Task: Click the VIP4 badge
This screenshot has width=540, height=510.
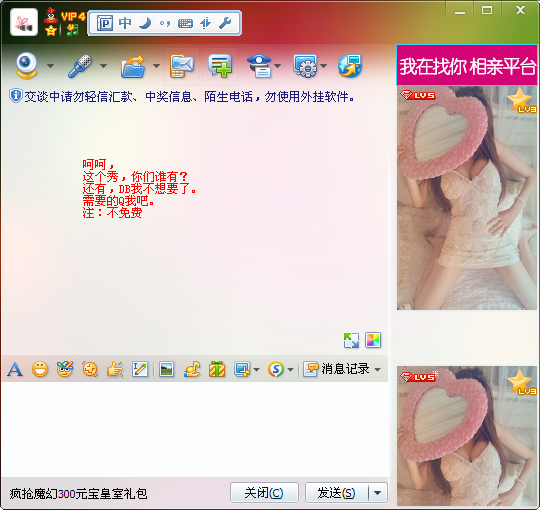Action: pos(73,17)
